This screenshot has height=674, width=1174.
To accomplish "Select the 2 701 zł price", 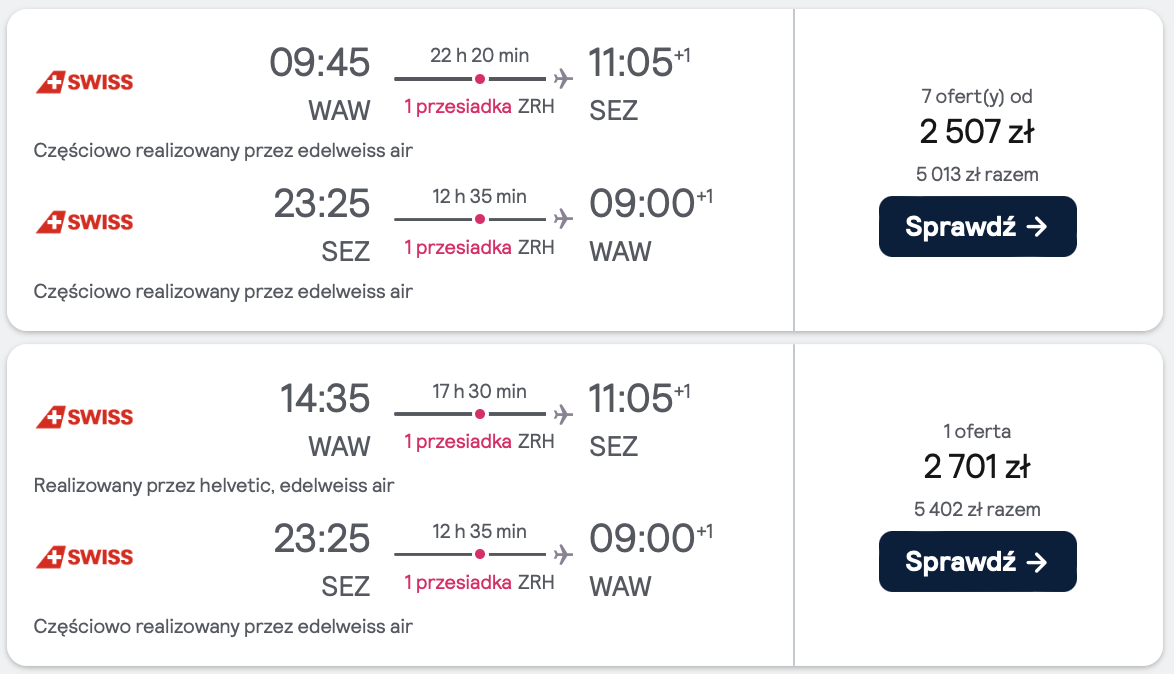I will (x=977, y=467).
